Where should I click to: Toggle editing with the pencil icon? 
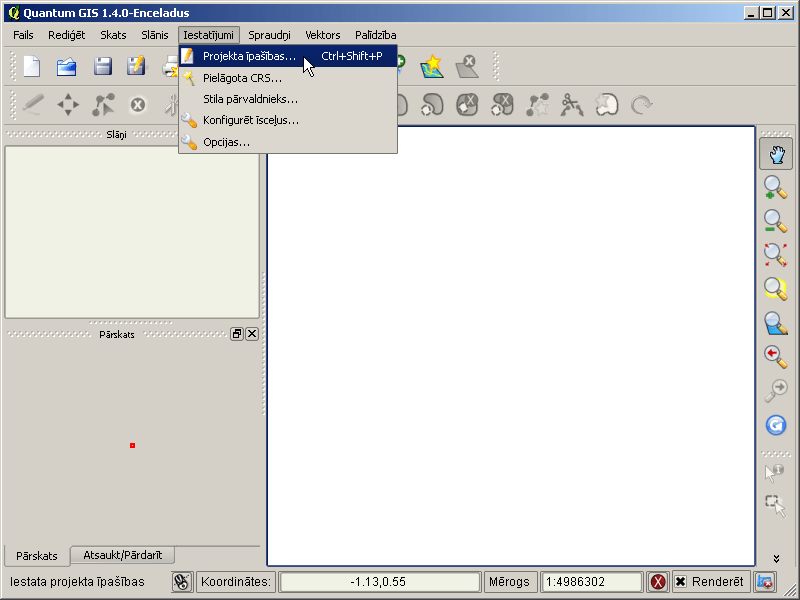tap(33, 105)
